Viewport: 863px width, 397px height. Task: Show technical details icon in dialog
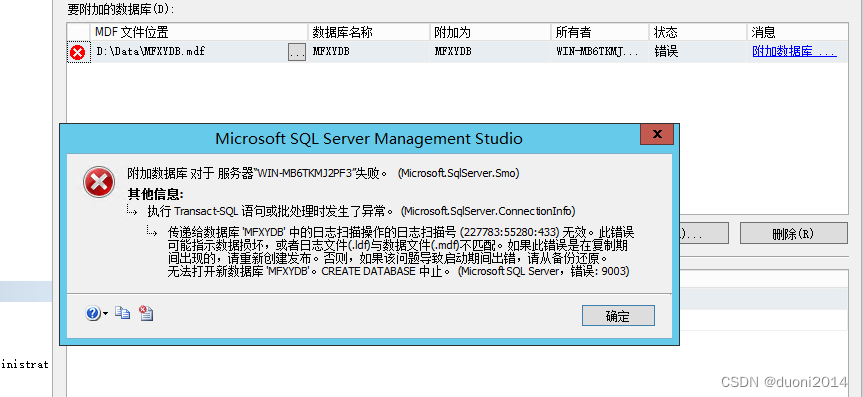point(146,313)
